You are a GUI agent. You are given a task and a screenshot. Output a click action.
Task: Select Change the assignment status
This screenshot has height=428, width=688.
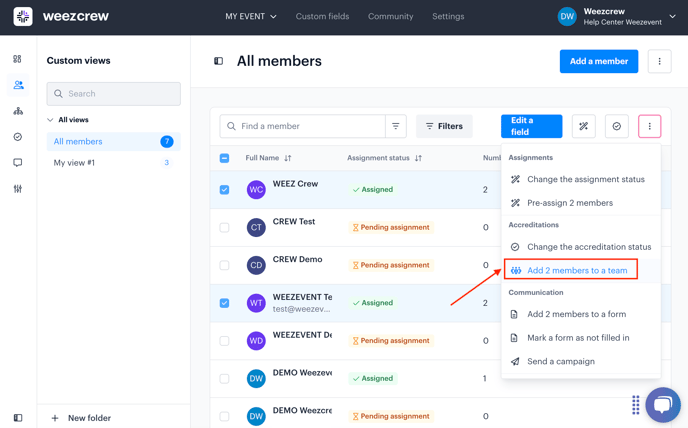pos(581,179)
